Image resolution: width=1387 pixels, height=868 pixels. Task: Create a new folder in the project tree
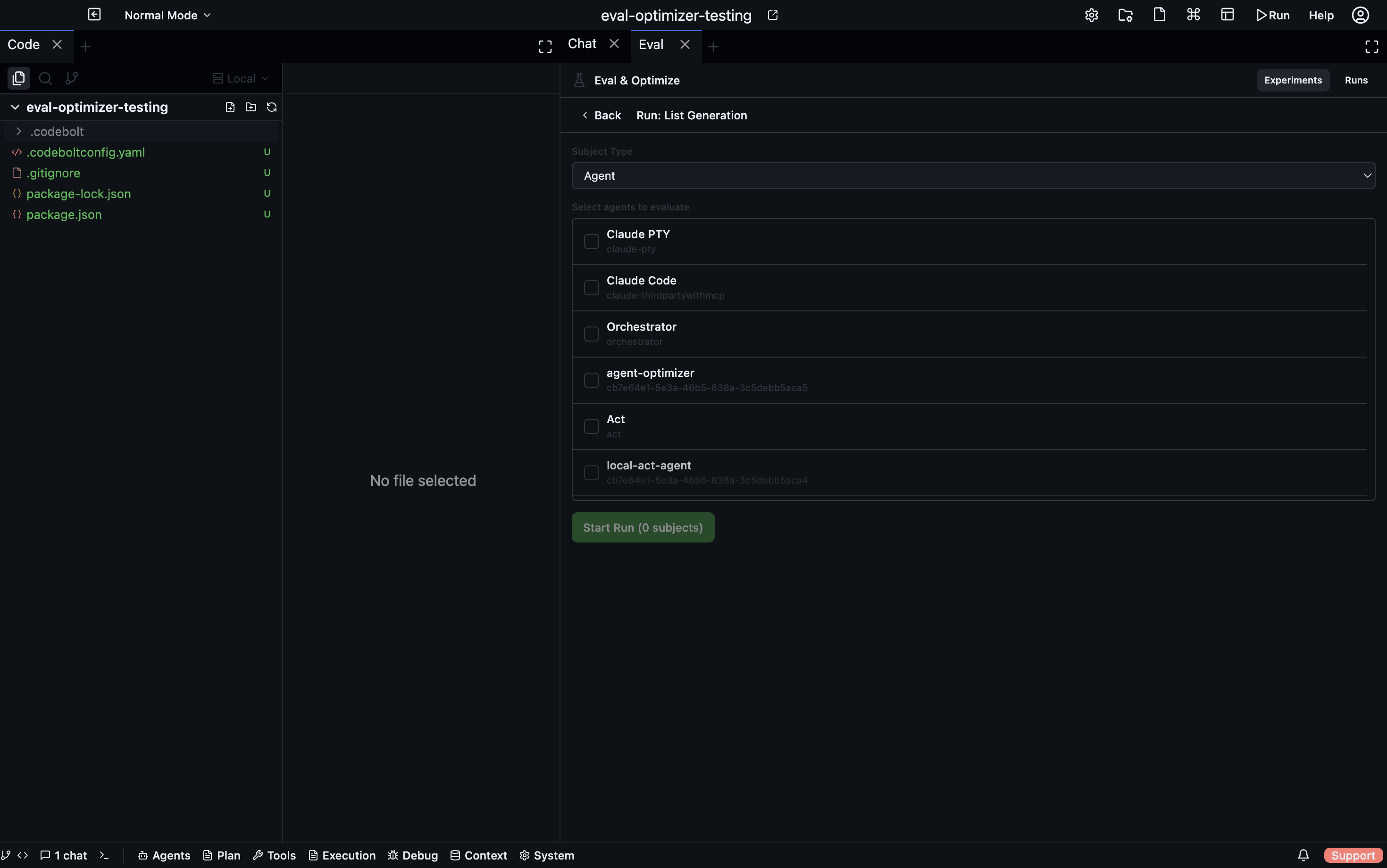coord(251,107)
